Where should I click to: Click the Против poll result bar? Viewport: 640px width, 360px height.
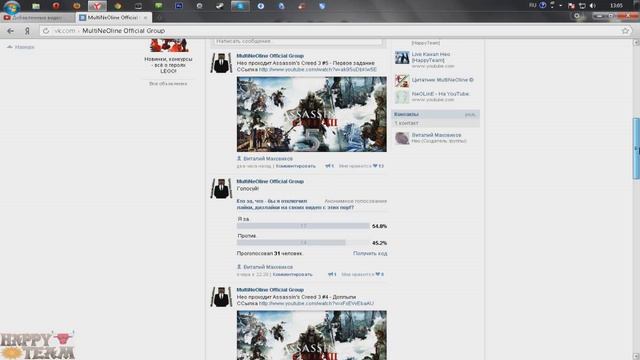click(303, 242)
